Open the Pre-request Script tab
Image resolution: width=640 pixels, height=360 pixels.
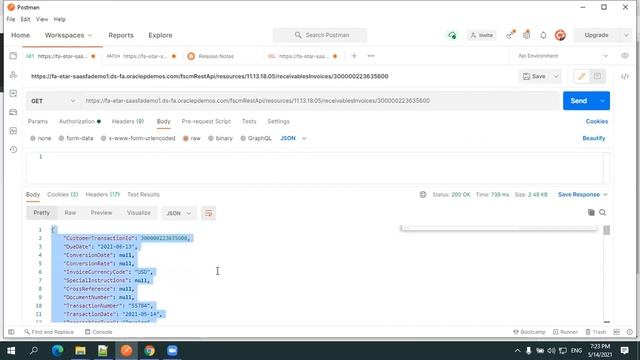coord(206,122)
